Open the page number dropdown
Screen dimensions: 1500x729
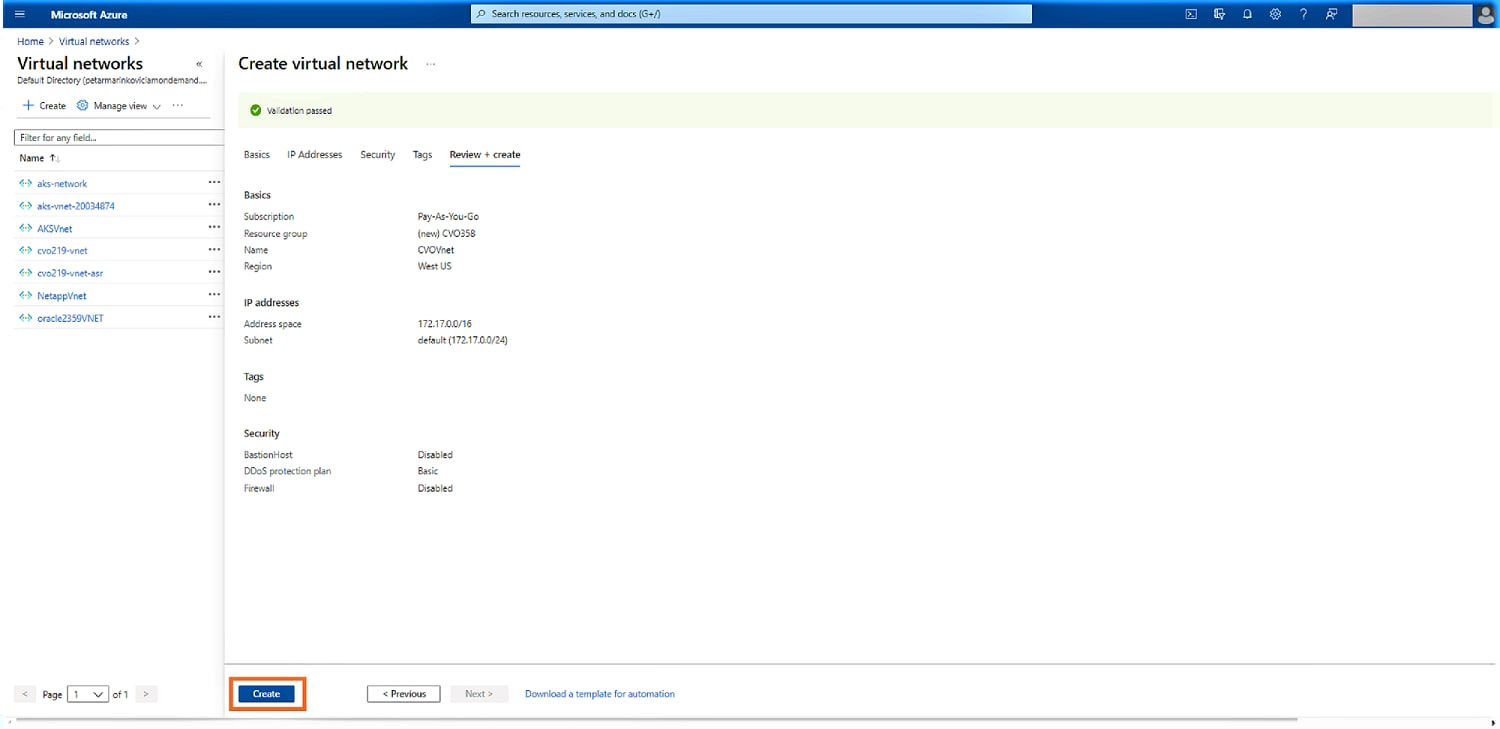88,694
